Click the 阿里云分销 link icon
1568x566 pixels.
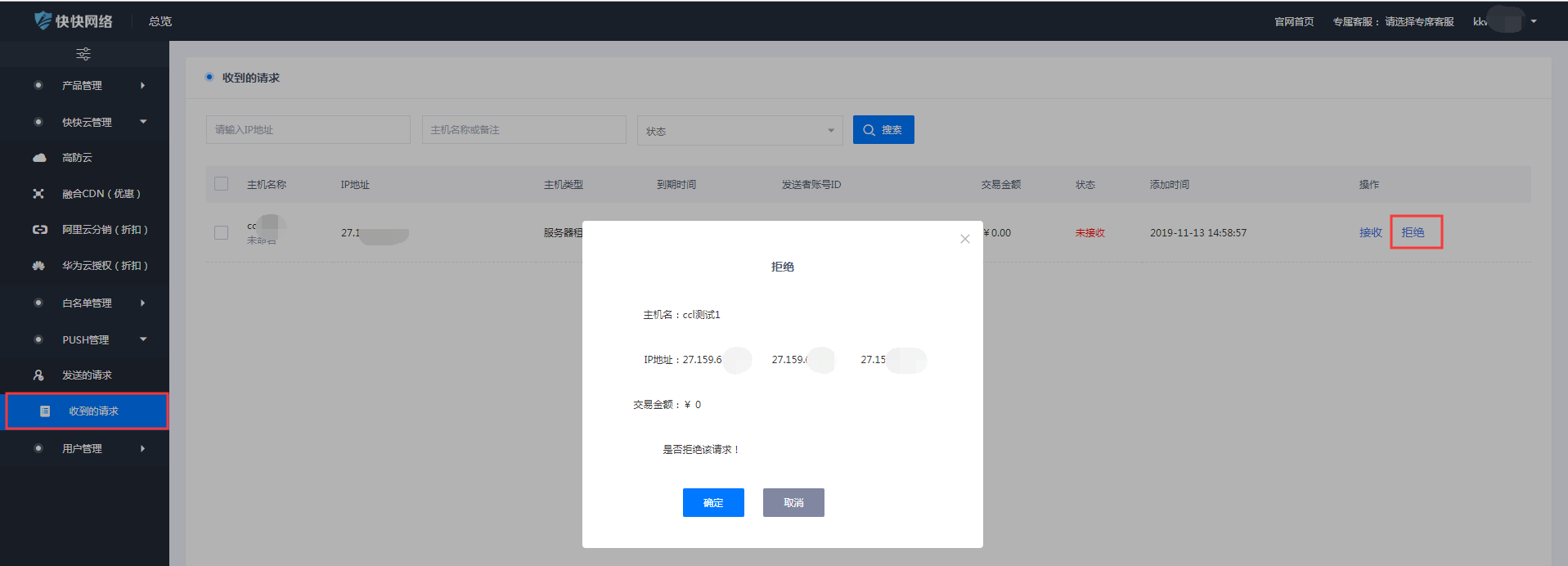click(39, 230)
